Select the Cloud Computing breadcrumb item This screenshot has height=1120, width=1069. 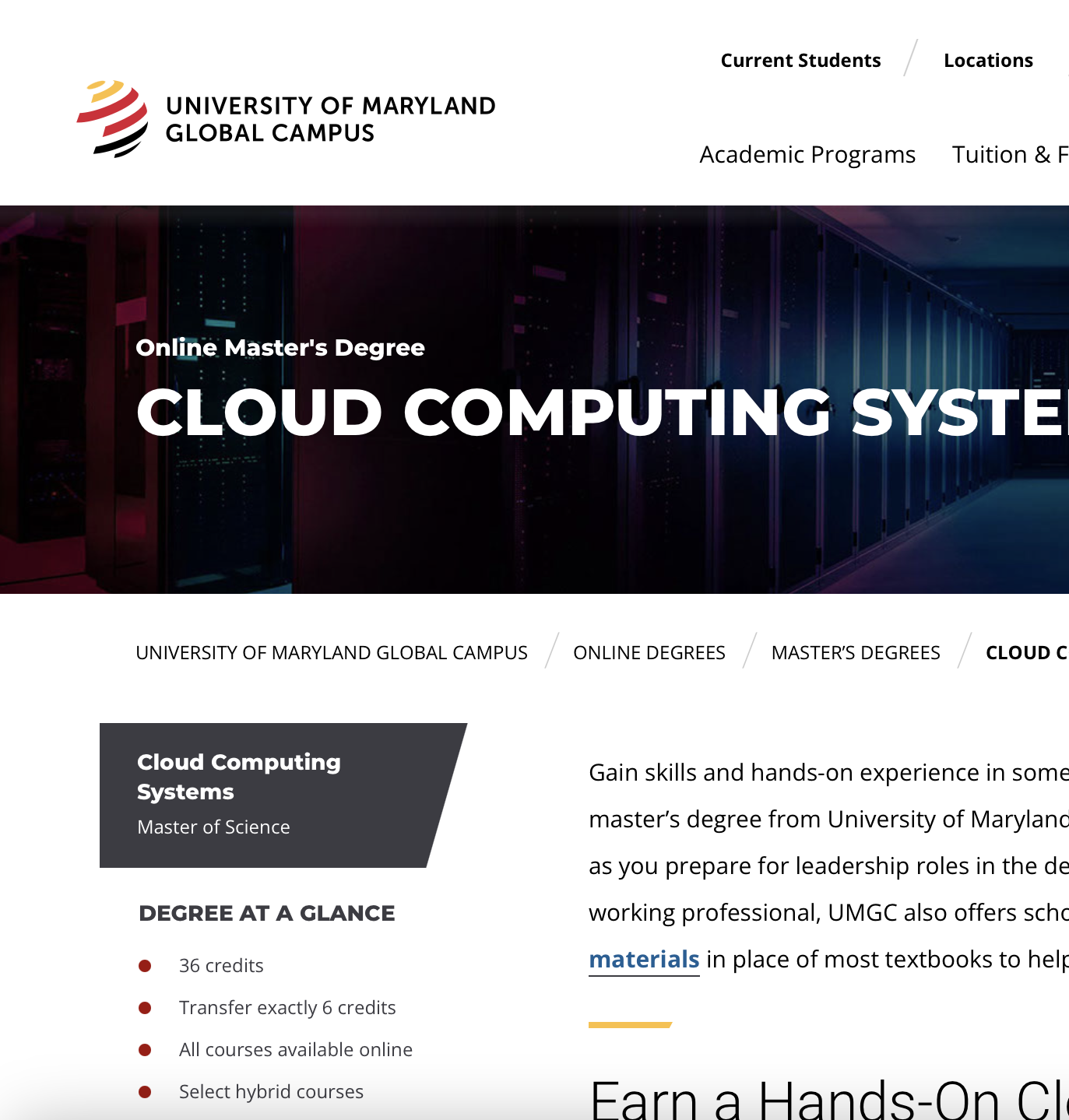click(1026, 652)
